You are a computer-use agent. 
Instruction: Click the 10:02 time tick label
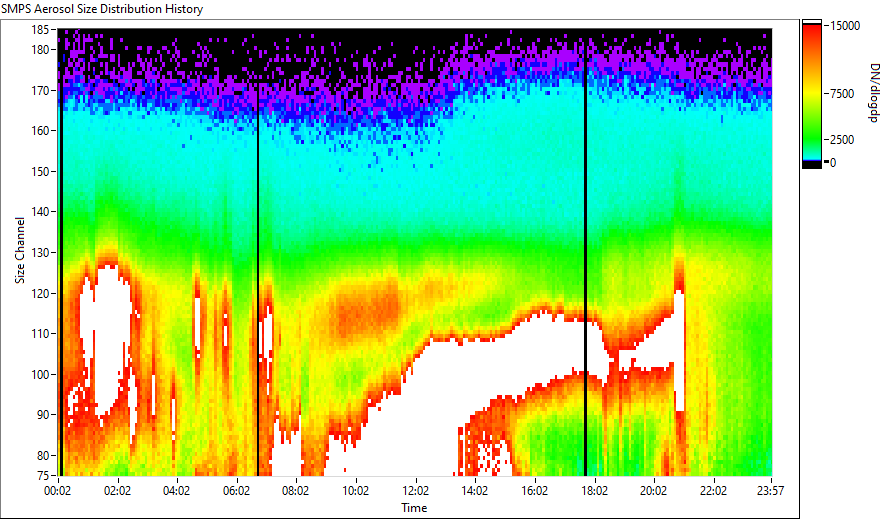355,491
